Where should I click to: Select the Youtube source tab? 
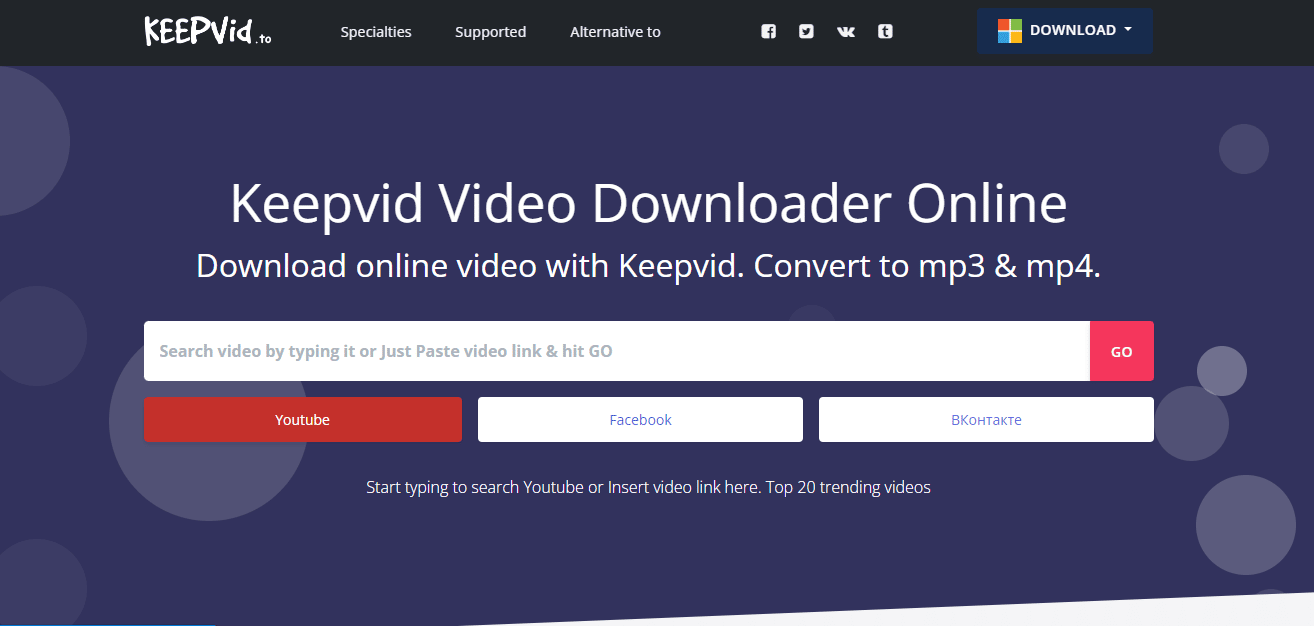coord(303,420)
